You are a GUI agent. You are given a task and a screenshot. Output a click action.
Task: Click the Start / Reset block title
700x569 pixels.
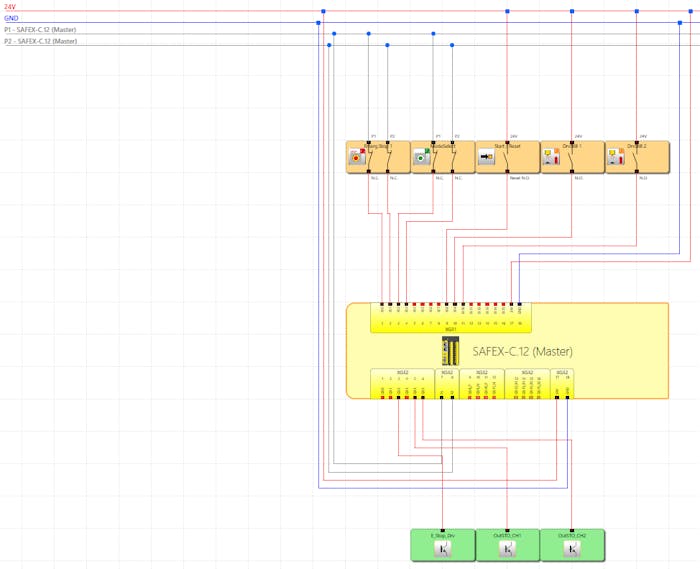(x=507, y=146)
